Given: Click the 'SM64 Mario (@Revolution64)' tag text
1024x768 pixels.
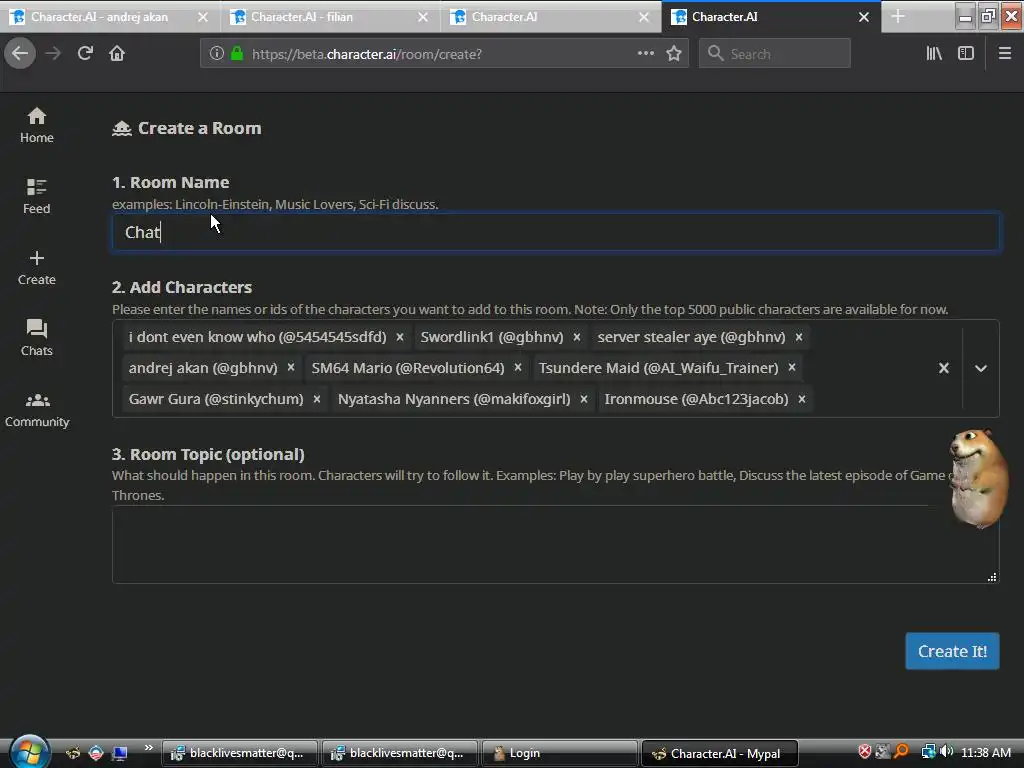Looking at the screenshot, I should [408, 368].
